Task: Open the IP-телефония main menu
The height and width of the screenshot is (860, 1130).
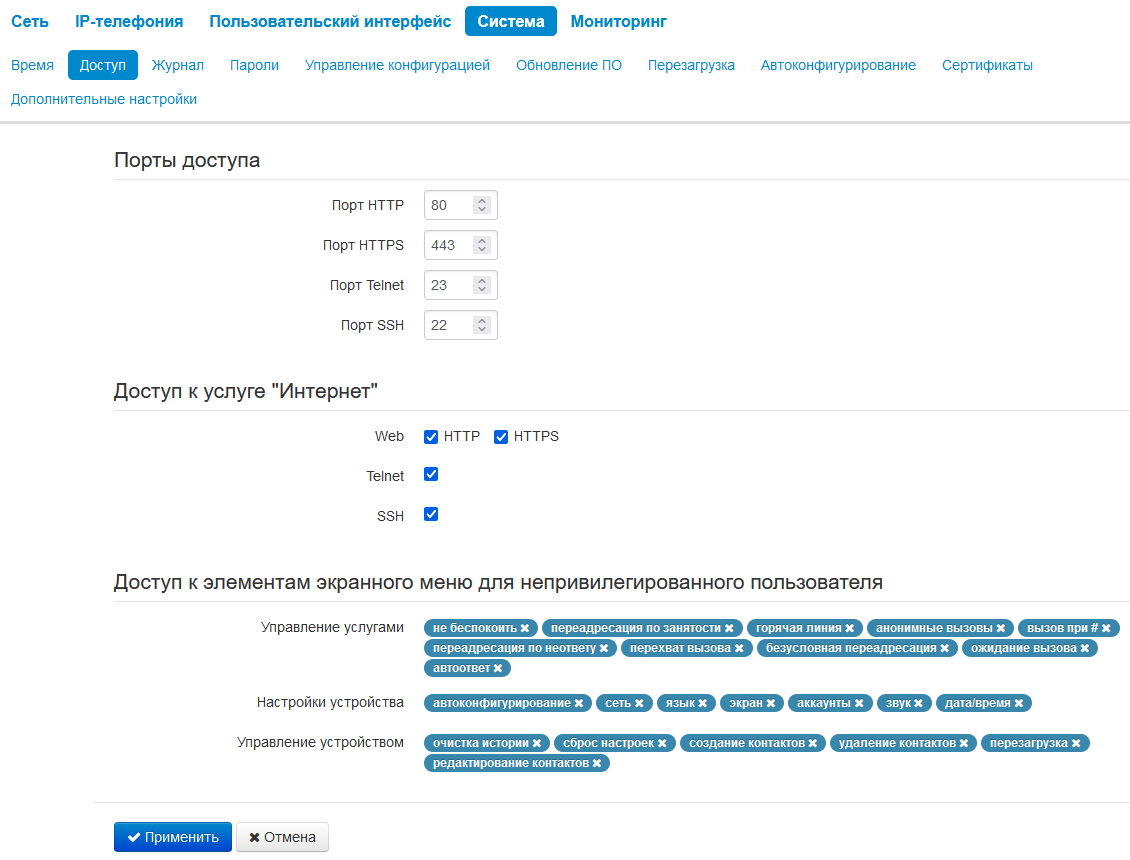Action: pyautogui.click(x=129, y=22)
